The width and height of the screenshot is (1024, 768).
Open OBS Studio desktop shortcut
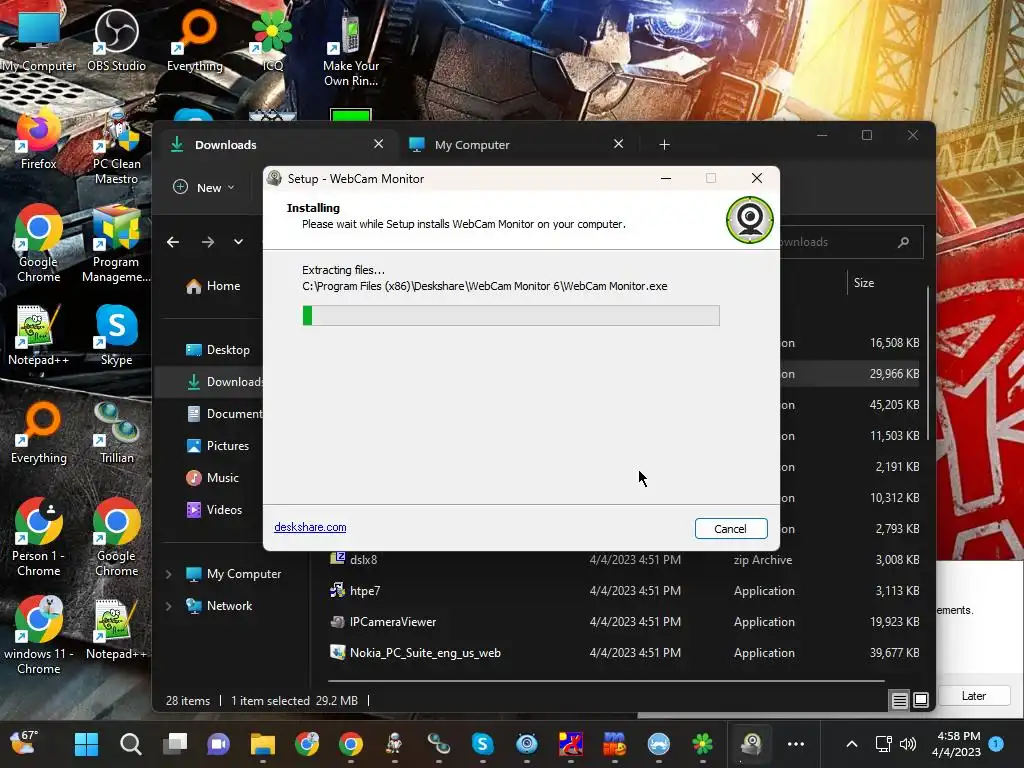[x=116, y=40]
